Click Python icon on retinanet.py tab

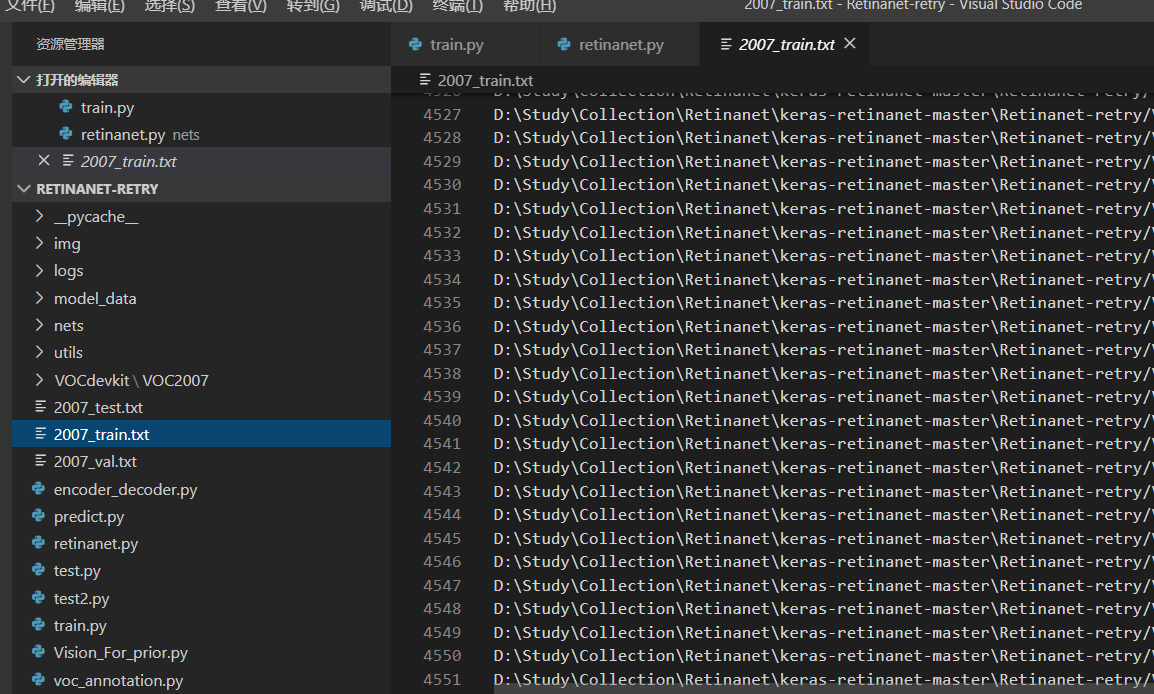coord(564,44)
